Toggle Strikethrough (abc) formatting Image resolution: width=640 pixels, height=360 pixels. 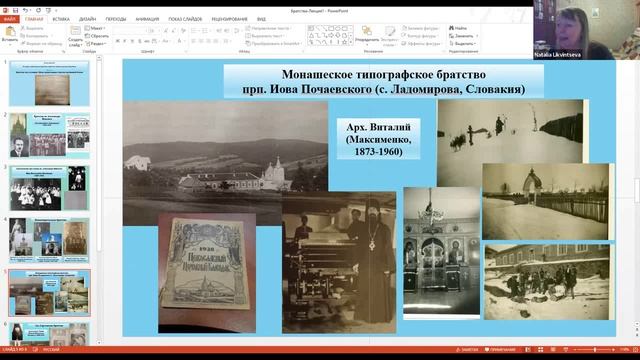tap(147, 41)
